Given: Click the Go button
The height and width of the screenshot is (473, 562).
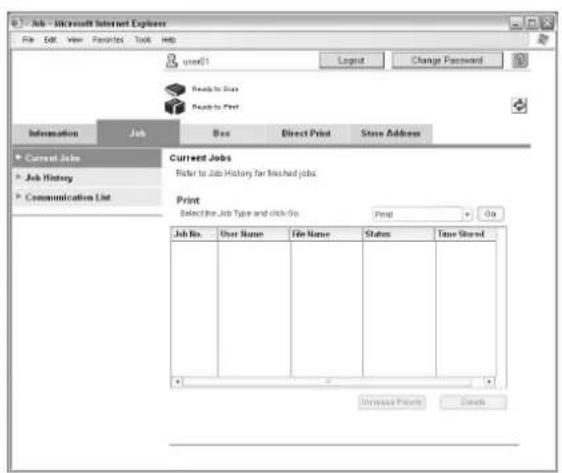Looking at the screenshot, I should click(x=490, y=214).
